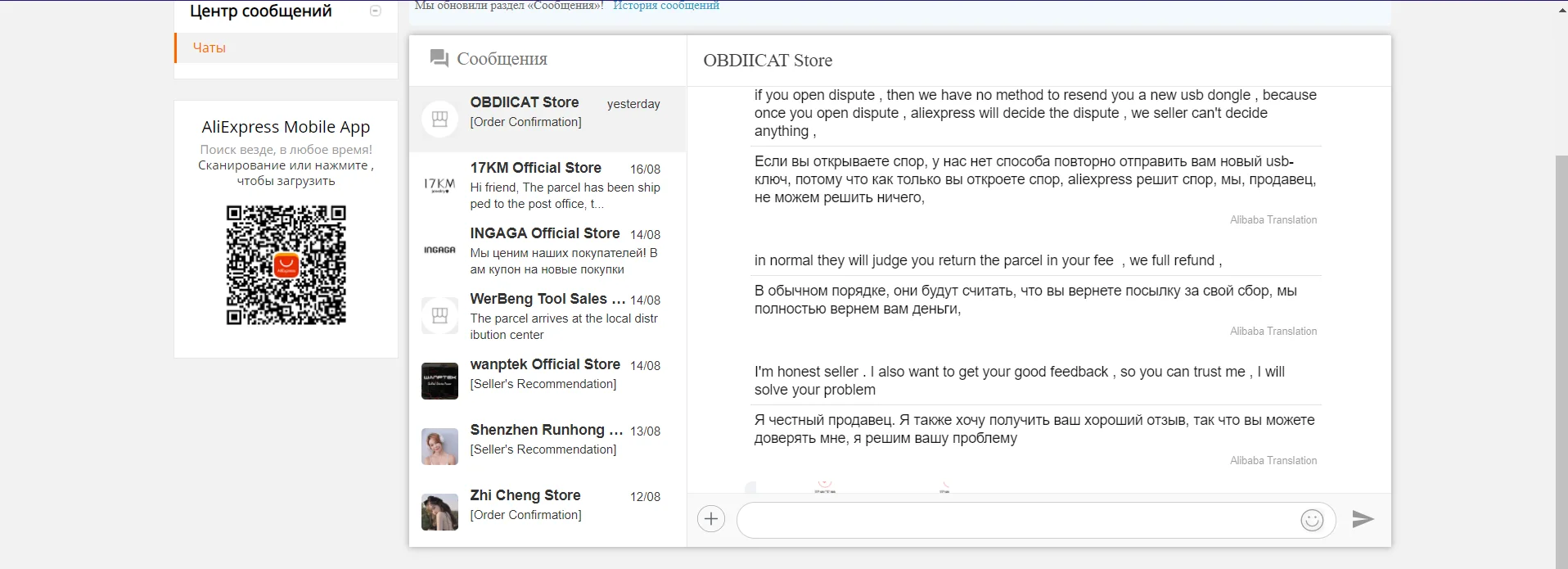1568x569 pixels.
Task: Click 'I'm honest seller' message text
Action: pyautogui.click(x=1020, y=381)
